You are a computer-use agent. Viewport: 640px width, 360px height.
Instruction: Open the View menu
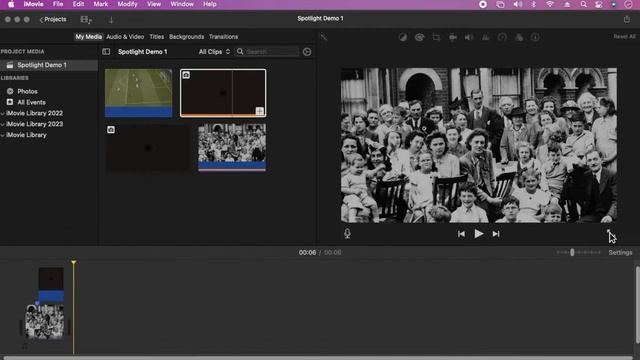[x=154, y=4]
